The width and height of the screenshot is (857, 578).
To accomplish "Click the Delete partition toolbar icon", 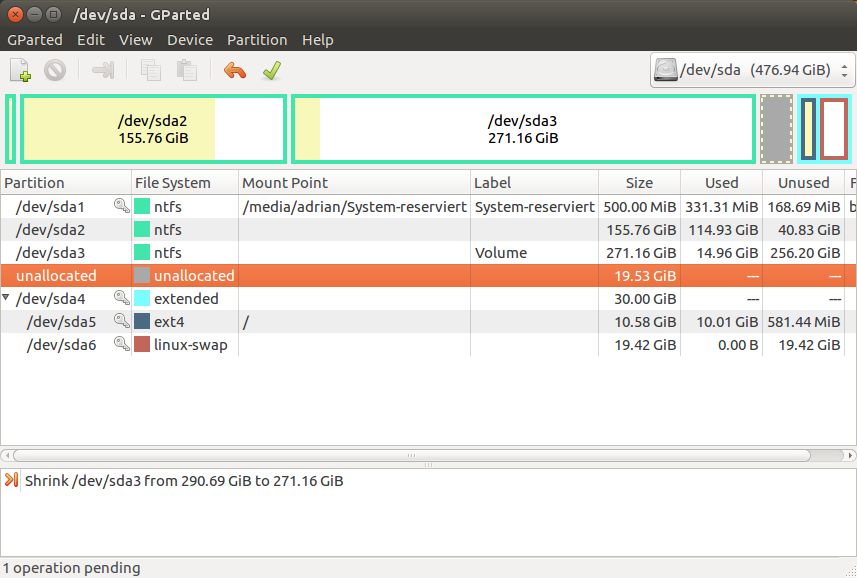I will [x=55, y=71].
